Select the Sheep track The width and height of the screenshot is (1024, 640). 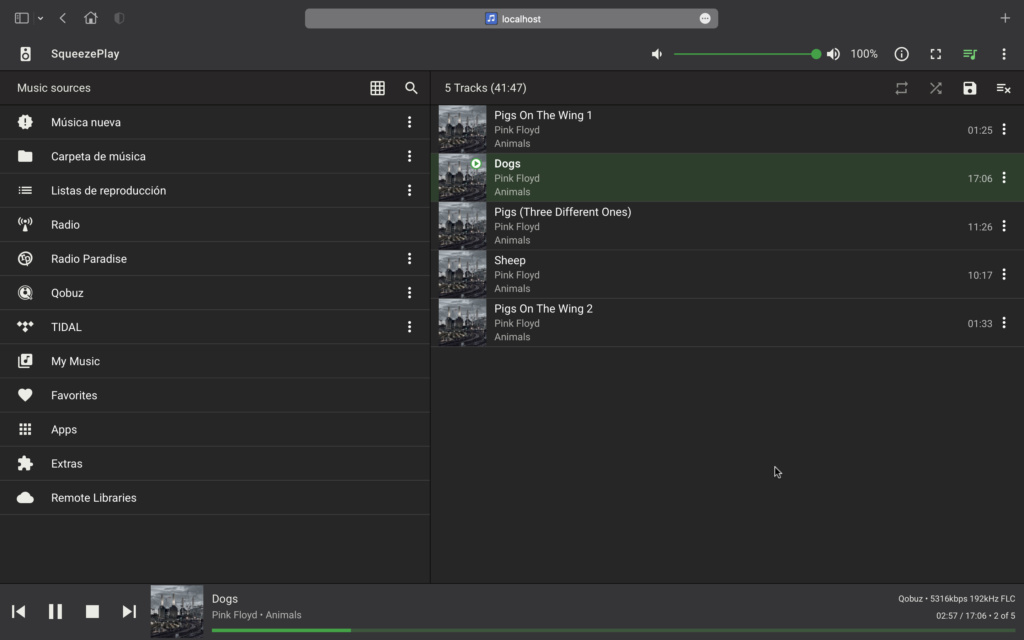[728, 274]
